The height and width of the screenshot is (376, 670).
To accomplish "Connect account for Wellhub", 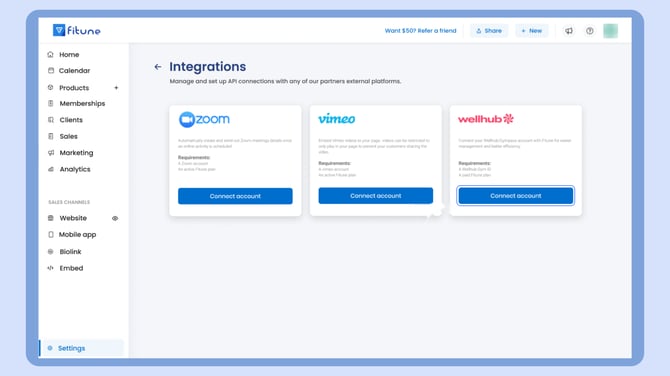I will [x=516, y=196].
